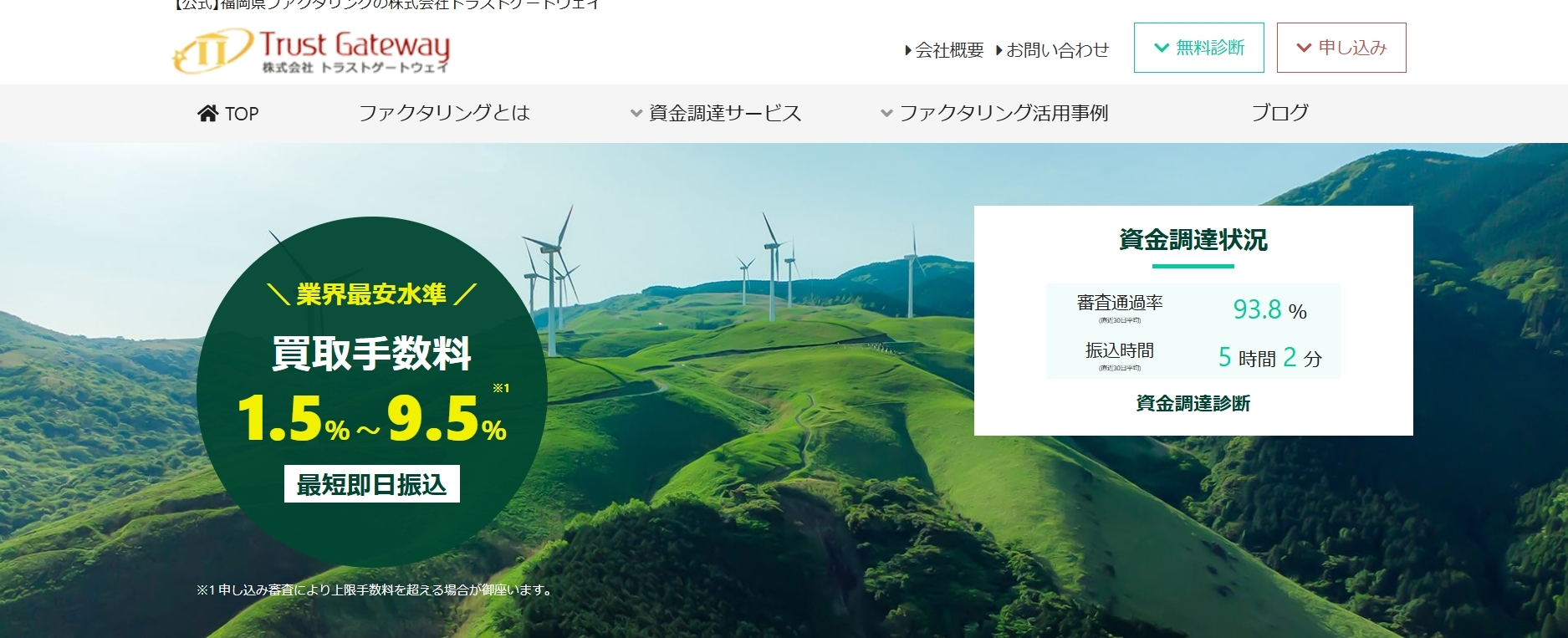Open the 会社概要 link text
The width and height of the screenshot is (1568, 638).
point(949,50)
